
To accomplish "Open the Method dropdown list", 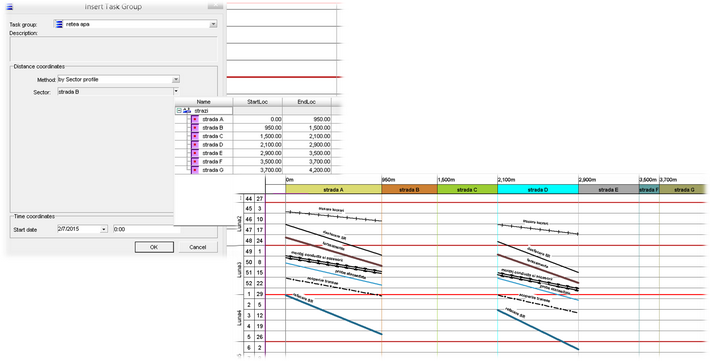I will pos(176,80).
